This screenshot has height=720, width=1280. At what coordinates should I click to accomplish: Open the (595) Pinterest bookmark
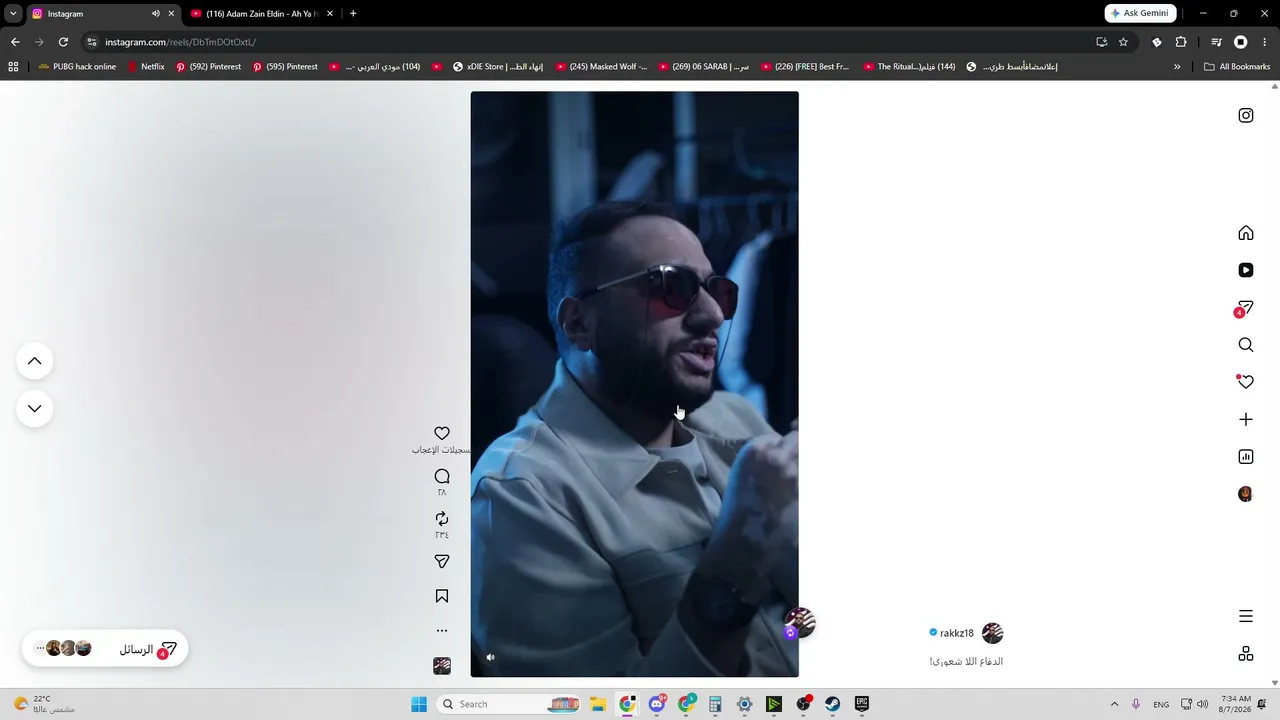(285, 67)
